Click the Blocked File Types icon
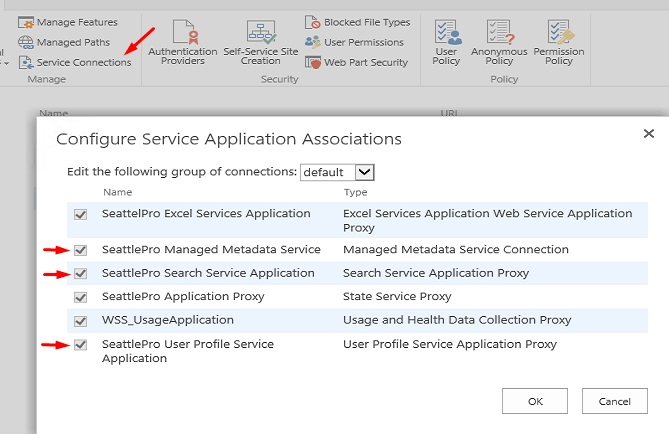The width and height of the screenshot is (669, 434). pyautogui.click(x=312, y=22)
